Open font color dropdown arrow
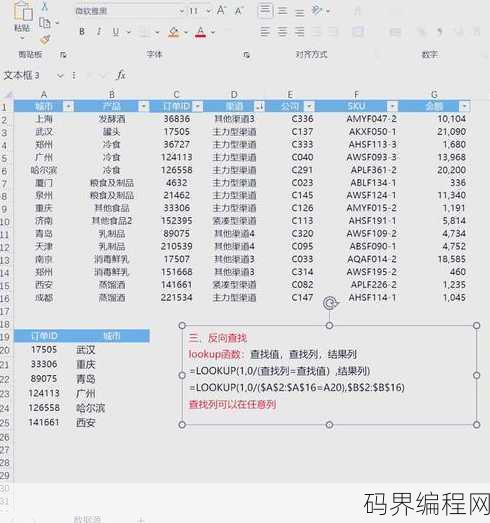This screenshot has height=523, width=490. pyautogui.click(x=213, y=32)
